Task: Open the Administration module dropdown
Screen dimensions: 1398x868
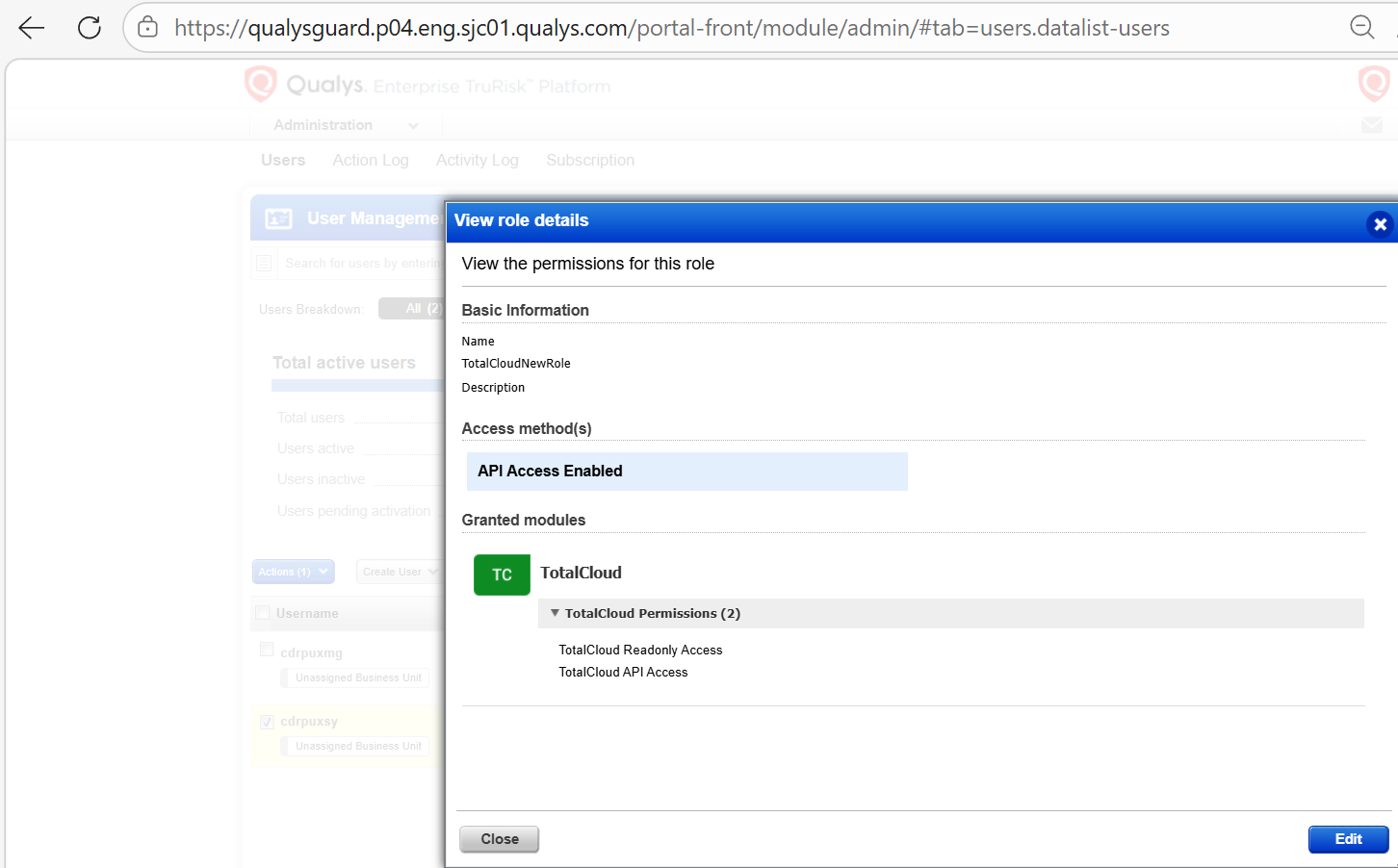Action: [346, 125]
